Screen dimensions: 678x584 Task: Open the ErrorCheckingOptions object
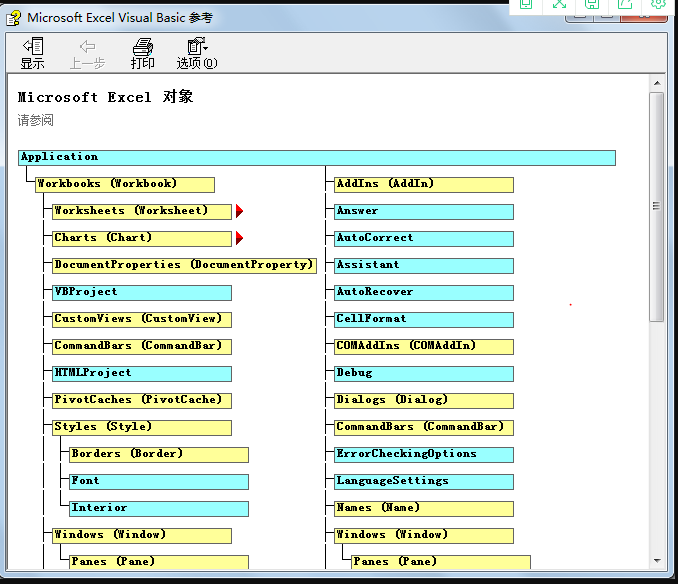pos(424,455)
